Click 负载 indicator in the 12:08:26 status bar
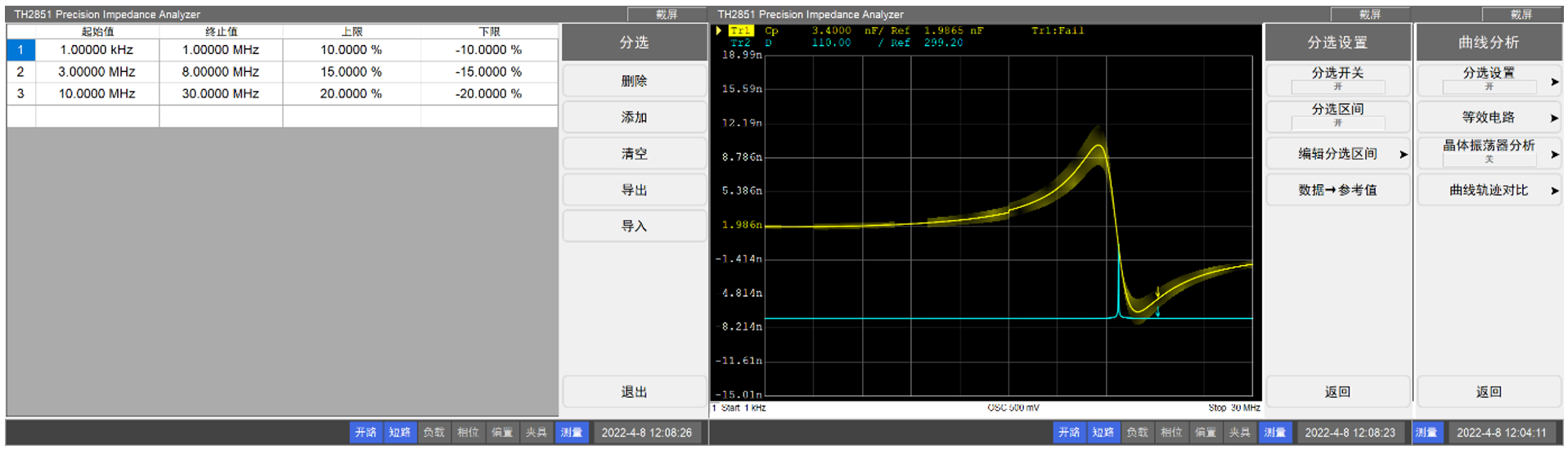 tap(434, 432)
